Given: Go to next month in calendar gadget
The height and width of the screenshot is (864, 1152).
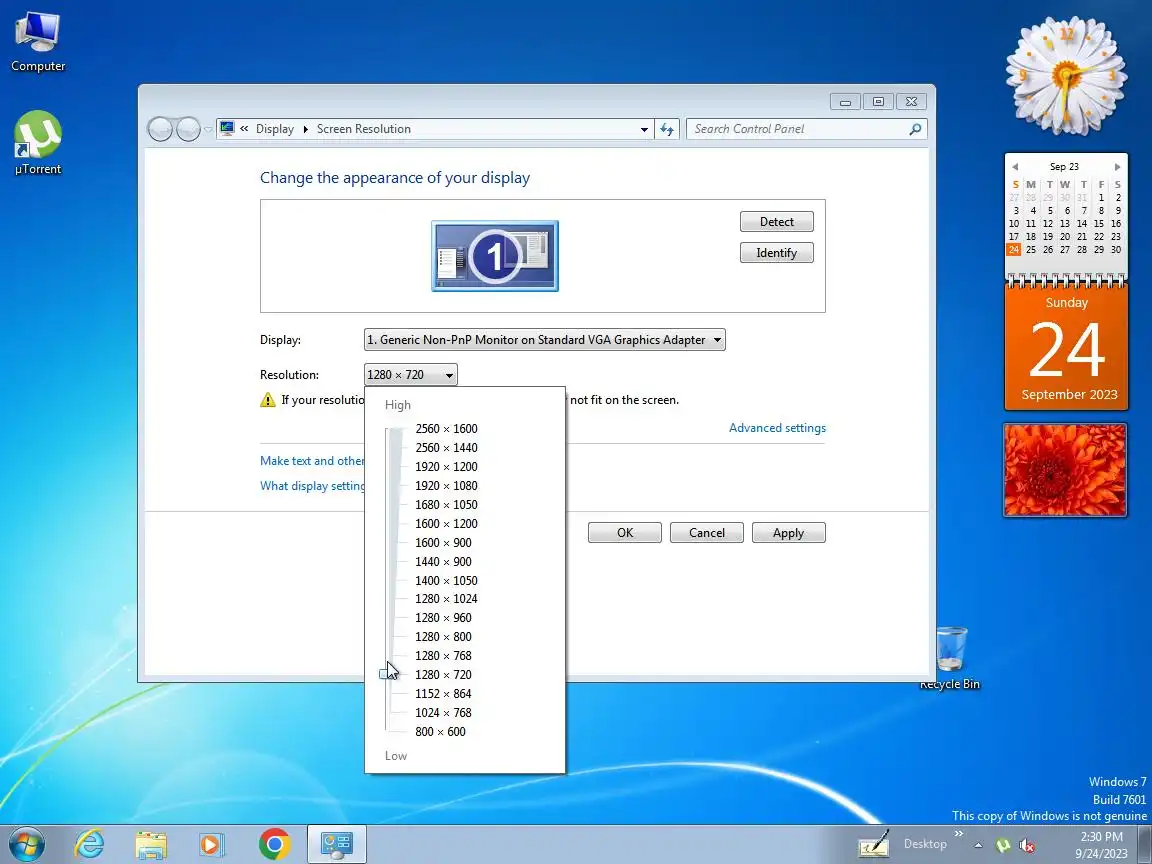Looking at the screenshot, I should [x=1117, y=167].
